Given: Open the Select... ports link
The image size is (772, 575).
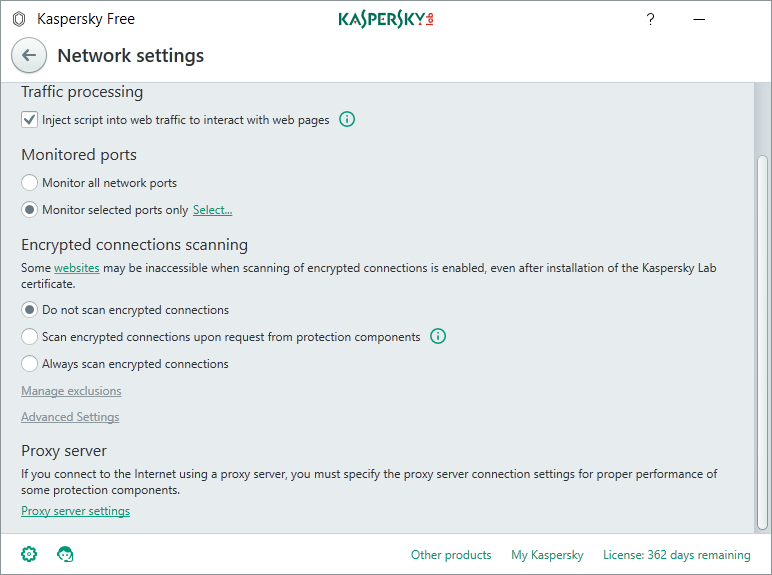Looking at the screenshot, I should (x=212, y=210).
